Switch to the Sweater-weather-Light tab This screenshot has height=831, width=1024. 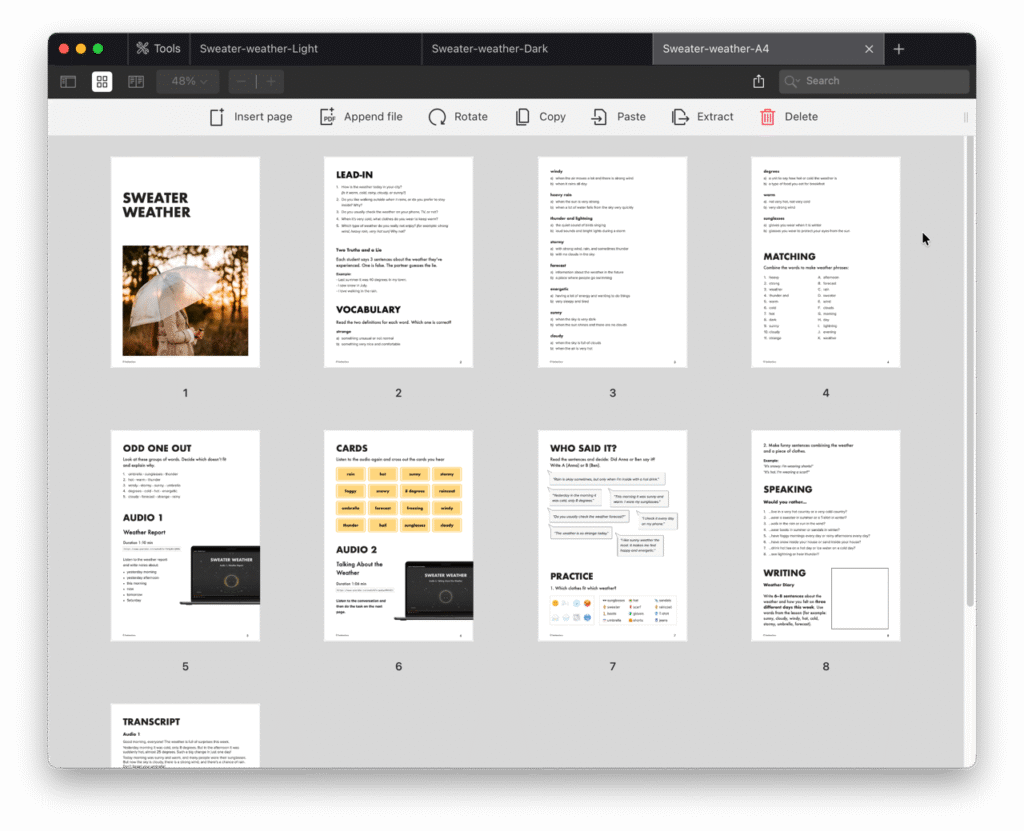[259, 48]
